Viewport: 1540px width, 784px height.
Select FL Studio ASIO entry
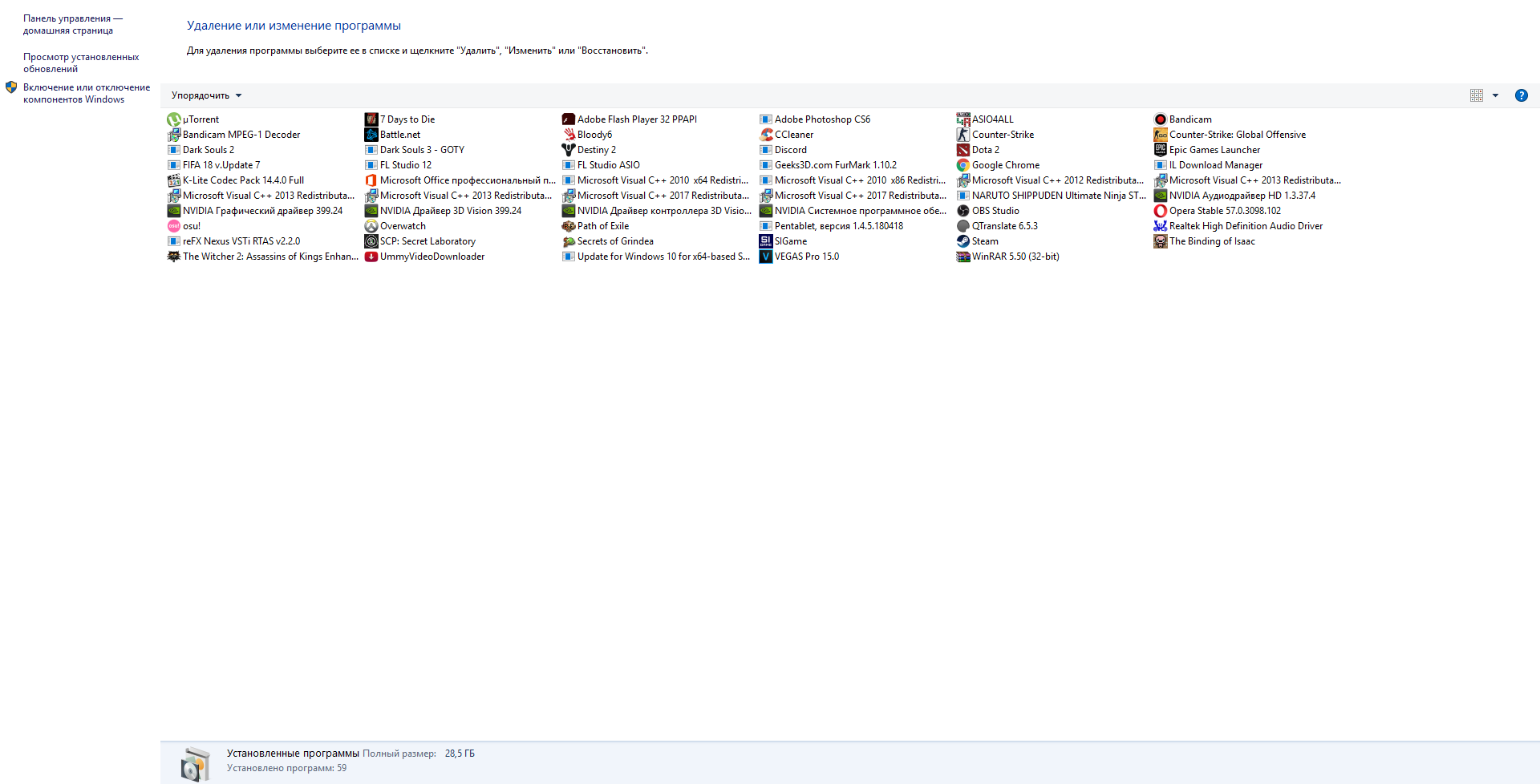coord(601,165)
